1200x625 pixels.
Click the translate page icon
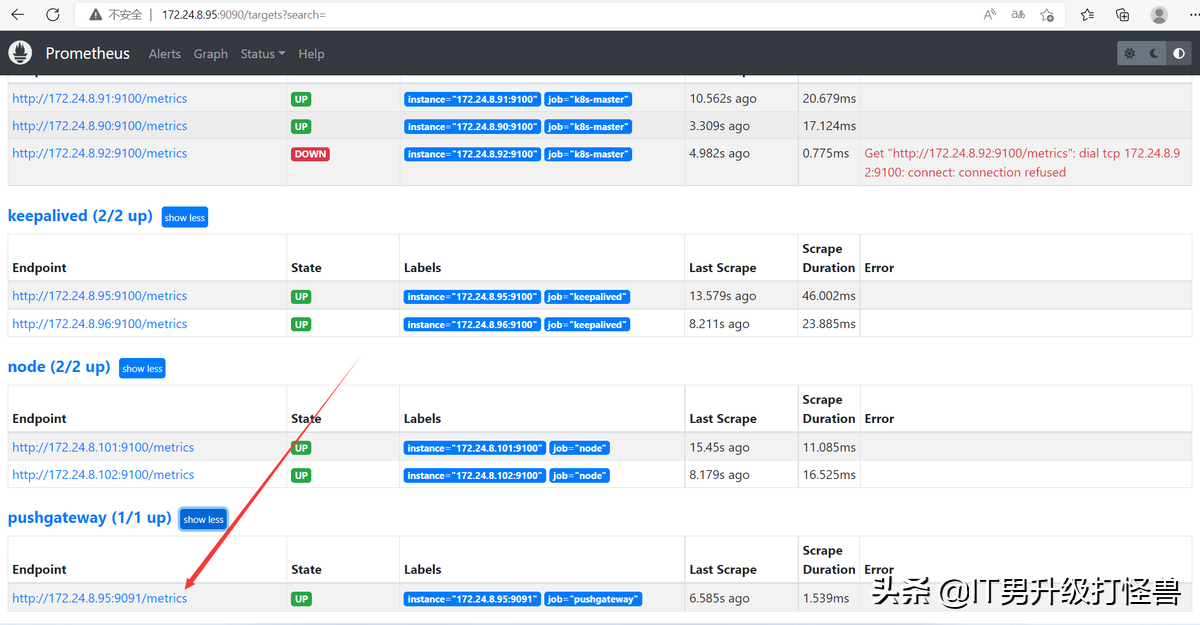(1018, 15)
